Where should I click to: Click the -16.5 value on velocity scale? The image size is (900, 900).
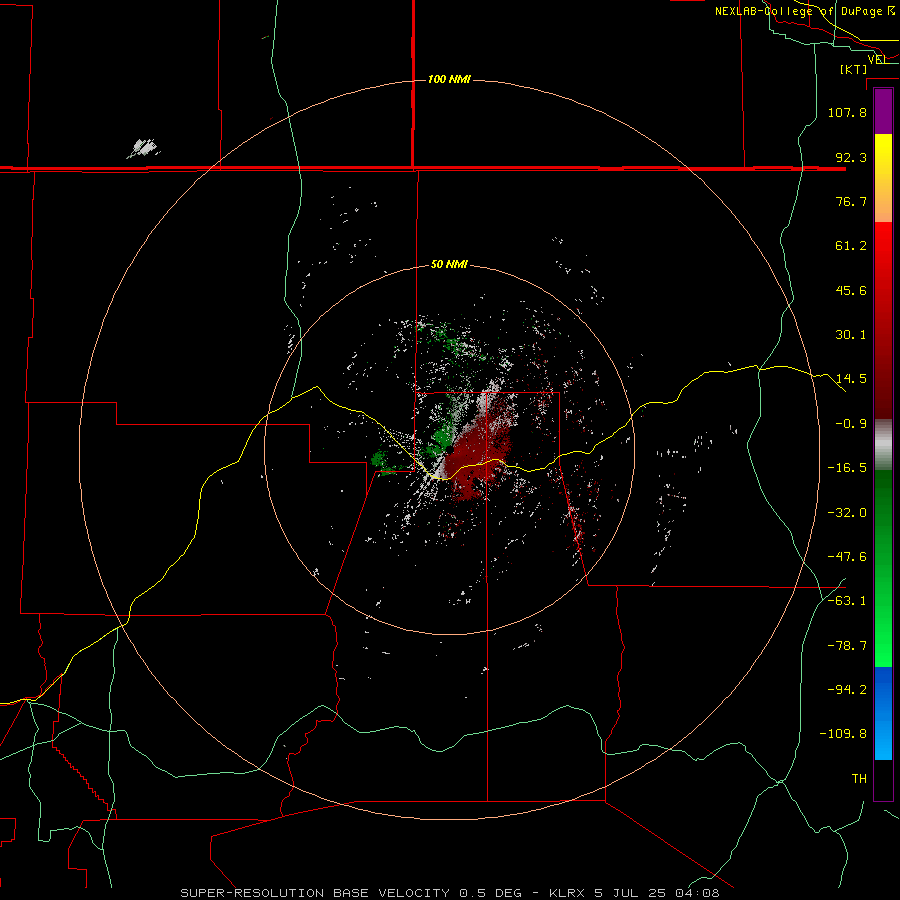[x=847, y=468]
